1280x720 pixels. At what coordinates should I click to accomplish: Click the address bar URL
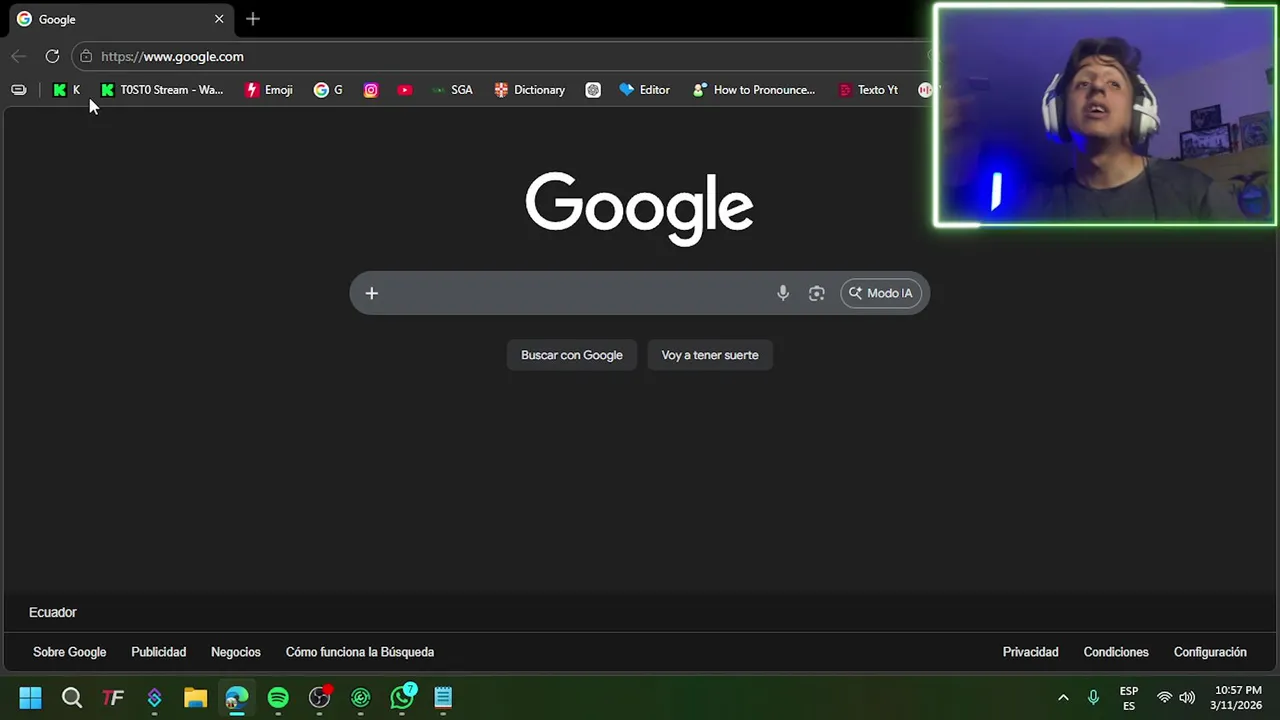(x=172, y=57)
